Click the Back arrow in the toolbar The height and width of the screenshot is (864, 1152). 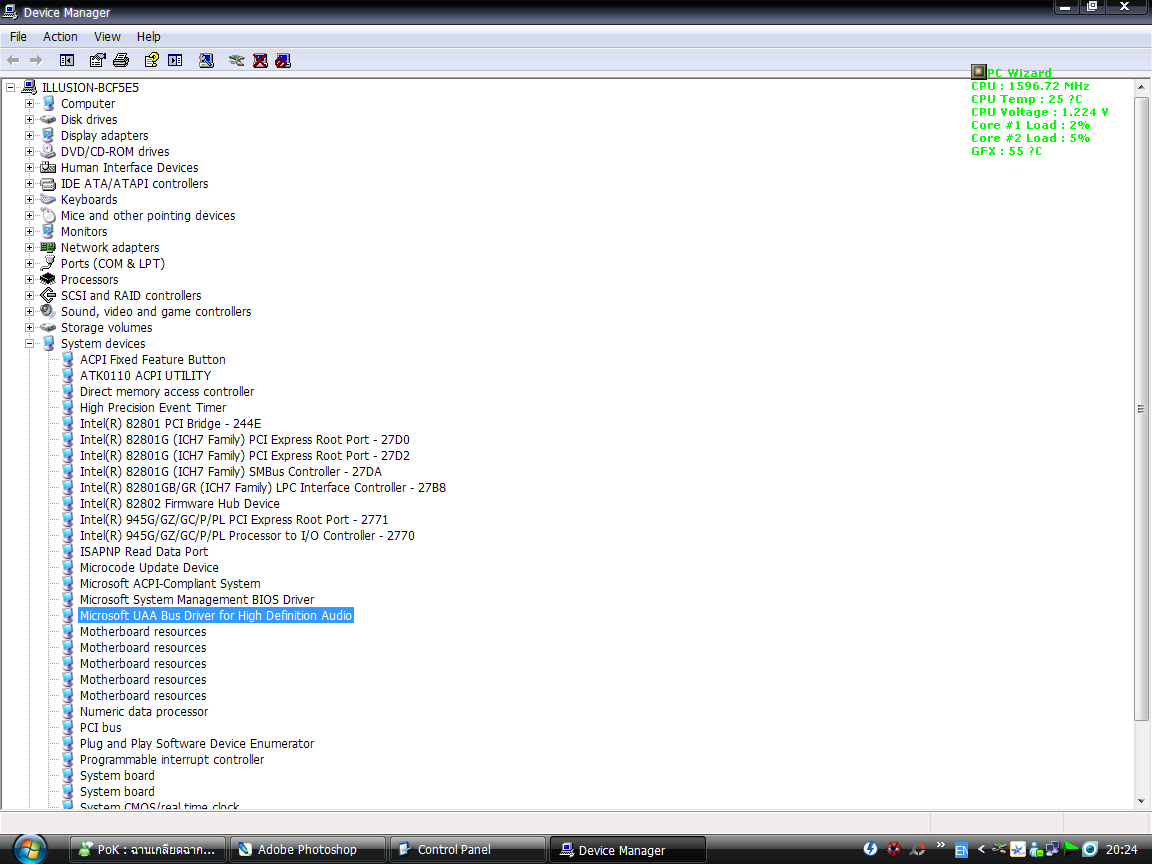click(12, 60)
